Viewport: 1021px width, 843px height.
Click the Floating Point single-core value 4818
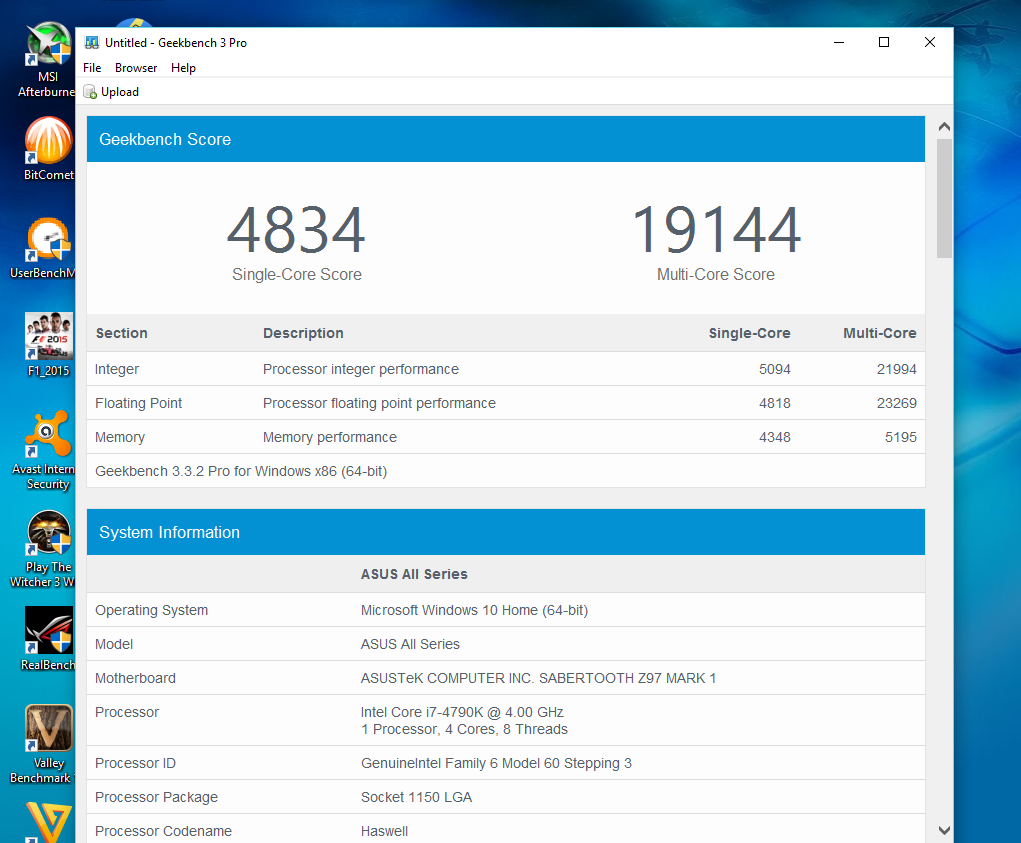(774, 403)
